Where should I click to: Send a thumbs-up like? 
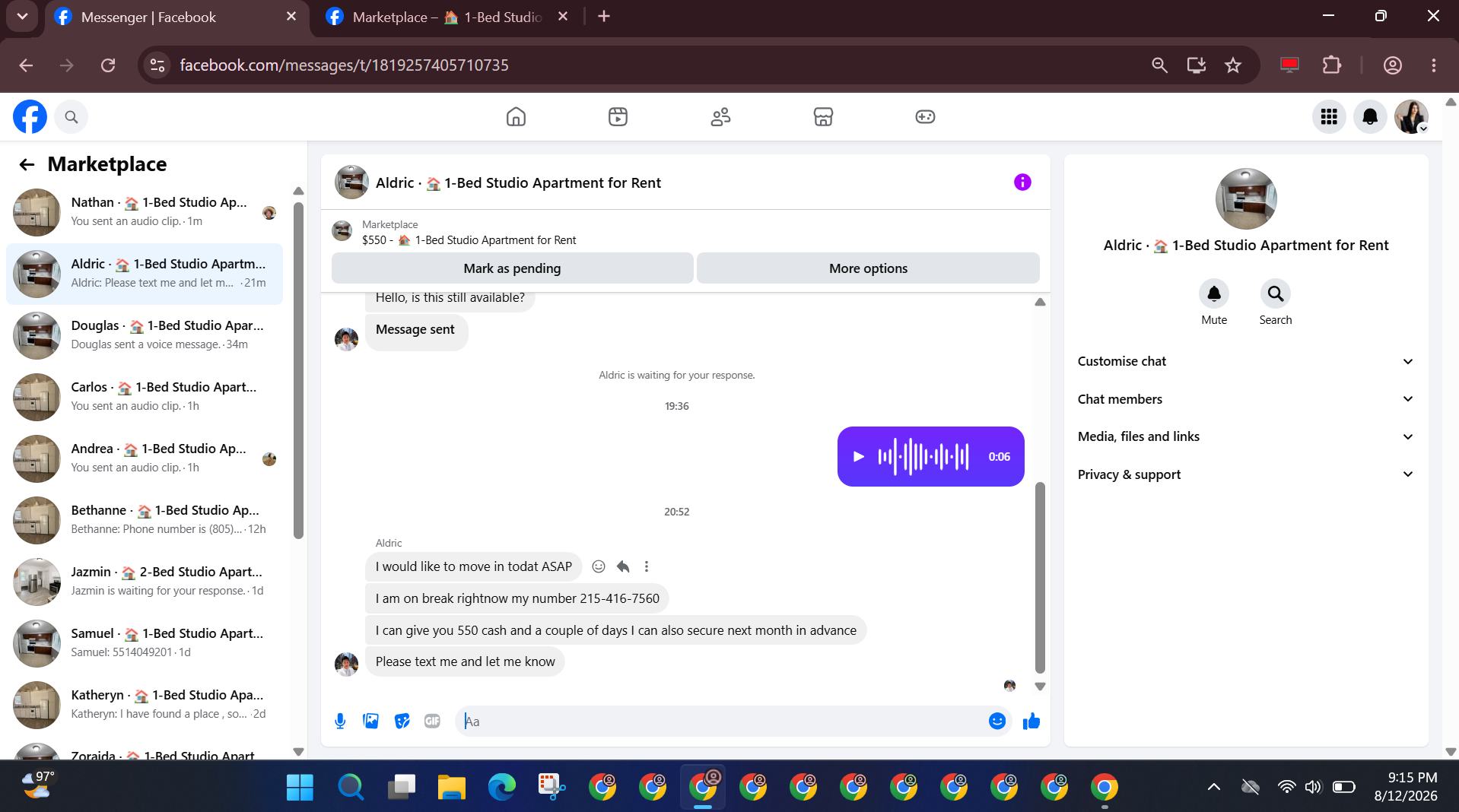[1031, 721]
